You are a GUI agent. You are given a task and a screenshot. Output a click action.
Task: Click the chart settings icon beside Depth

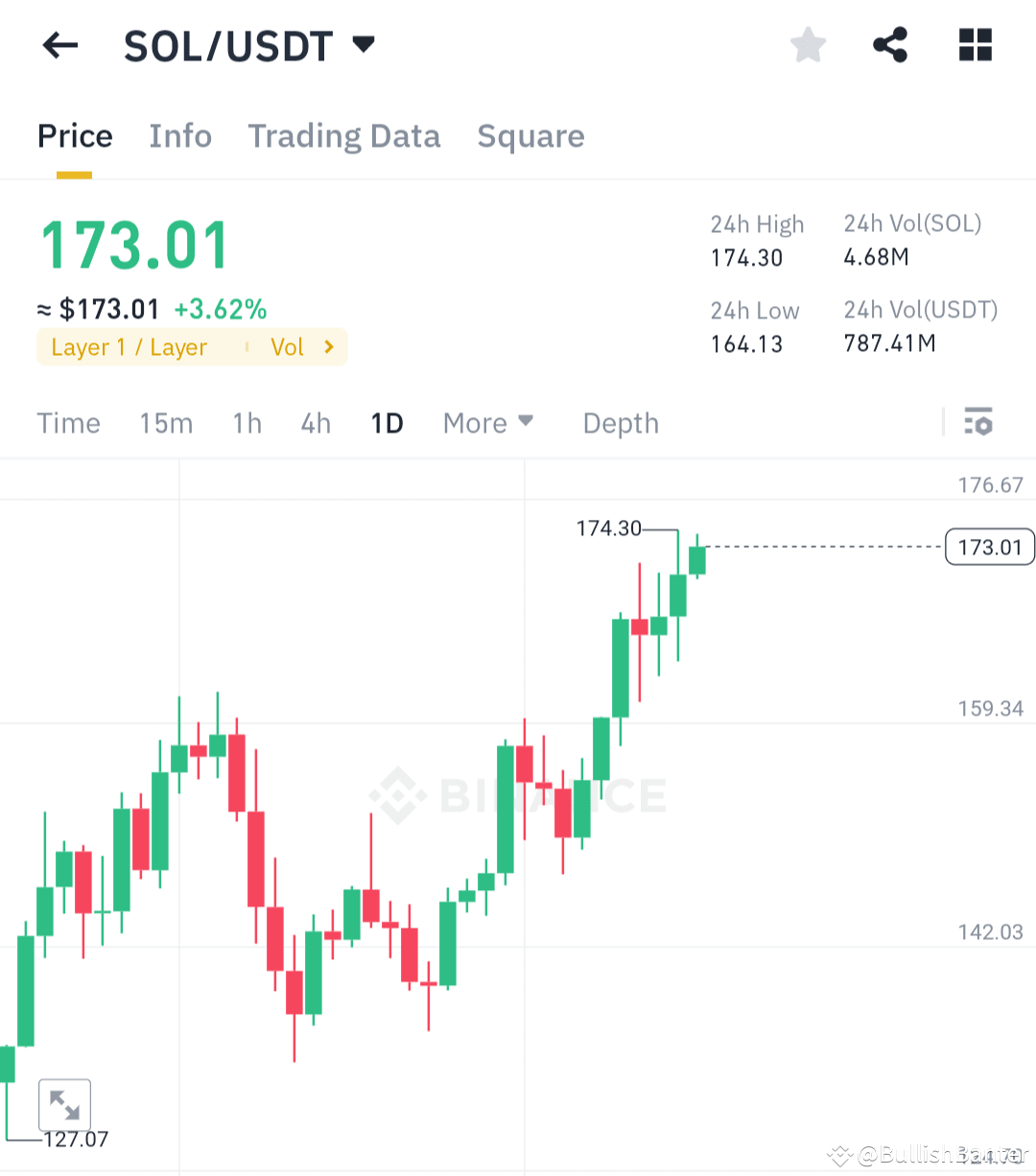[x=977, y=422]
